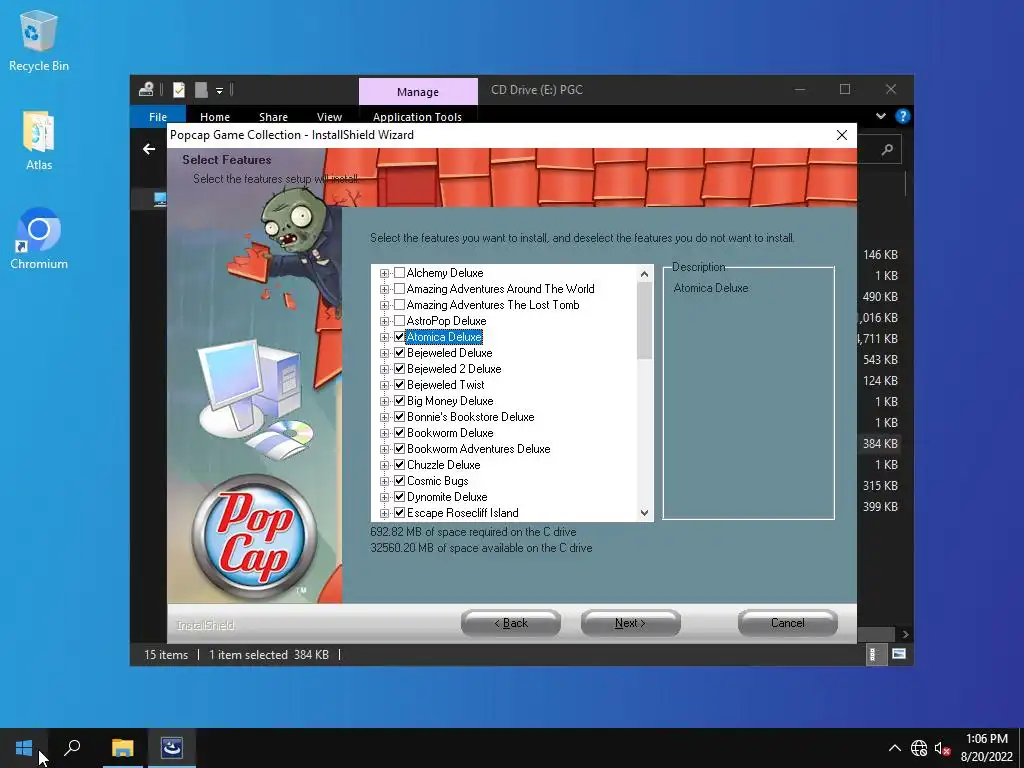Uncheck the Bejeweled Twist checkbox
This screenshot has width=1024, height=768.
[x=400, y=384]
